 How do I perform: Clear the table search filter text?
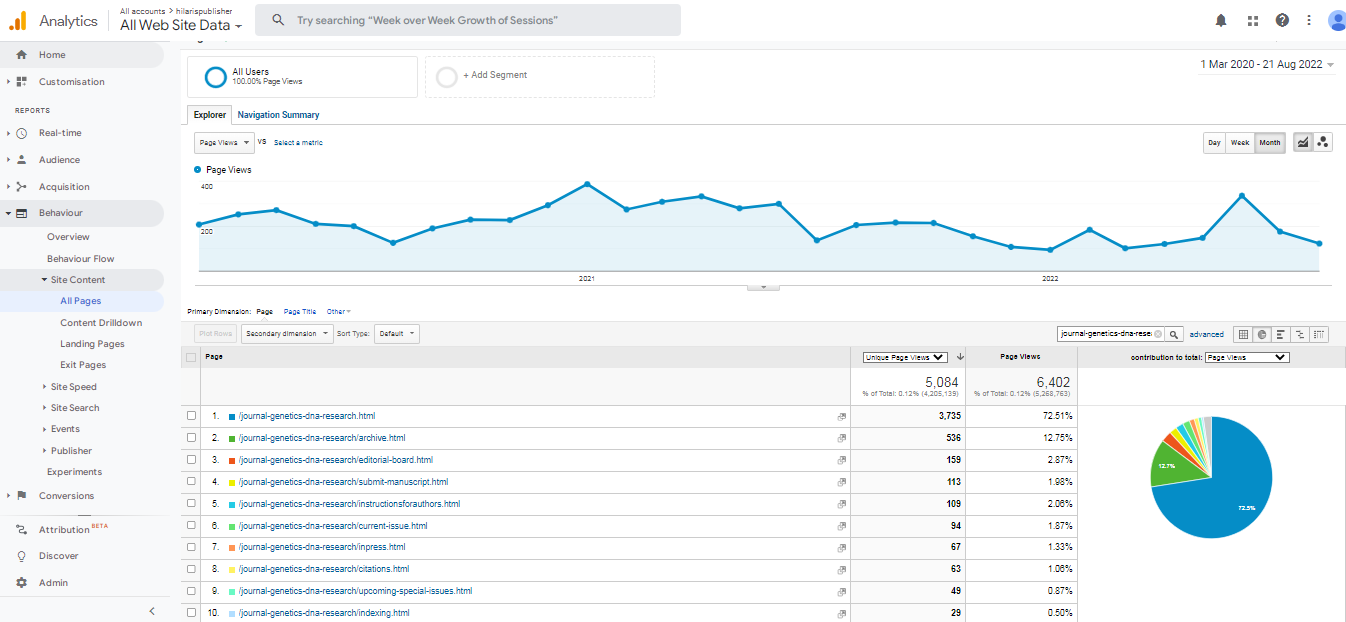(x=1158, y=334)
